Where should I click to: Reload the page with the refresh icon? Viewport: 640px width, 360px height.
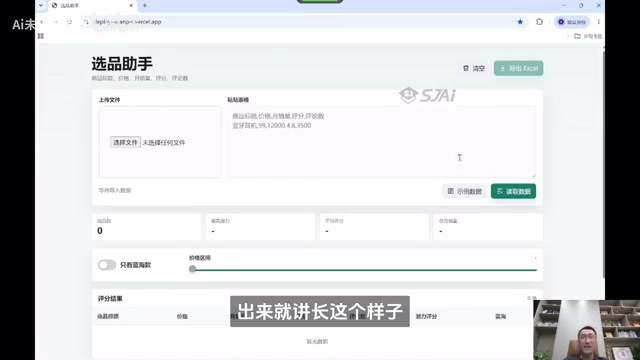pos(69,22)
